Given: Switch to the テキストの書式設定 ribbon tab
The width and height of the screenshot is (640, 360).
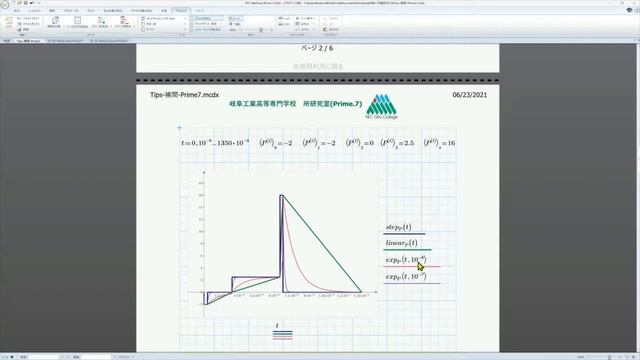Looking at the screenshot, I should 142,11.
